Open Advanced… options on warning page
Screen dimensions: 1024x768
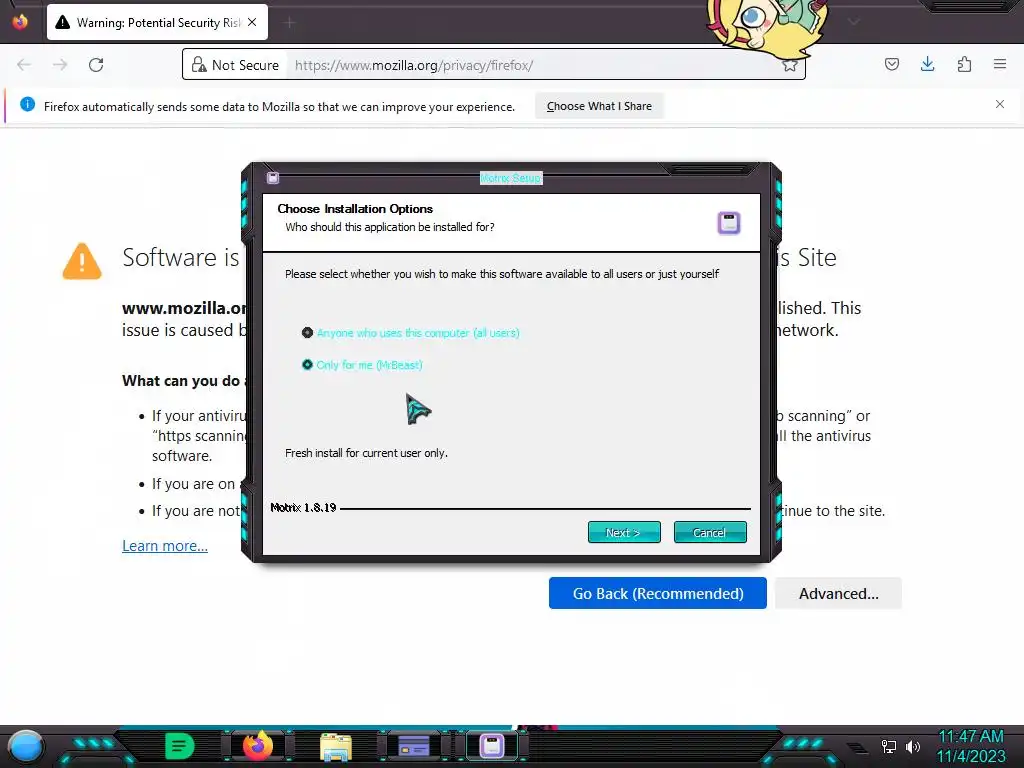[839, 593]
